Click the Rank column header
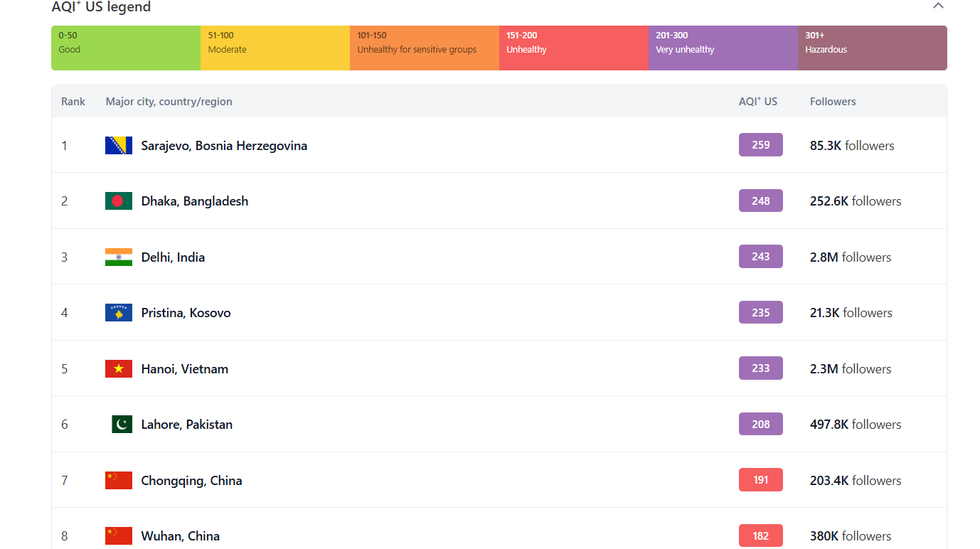This screenshot has height=549, width=980. [73, 102]
